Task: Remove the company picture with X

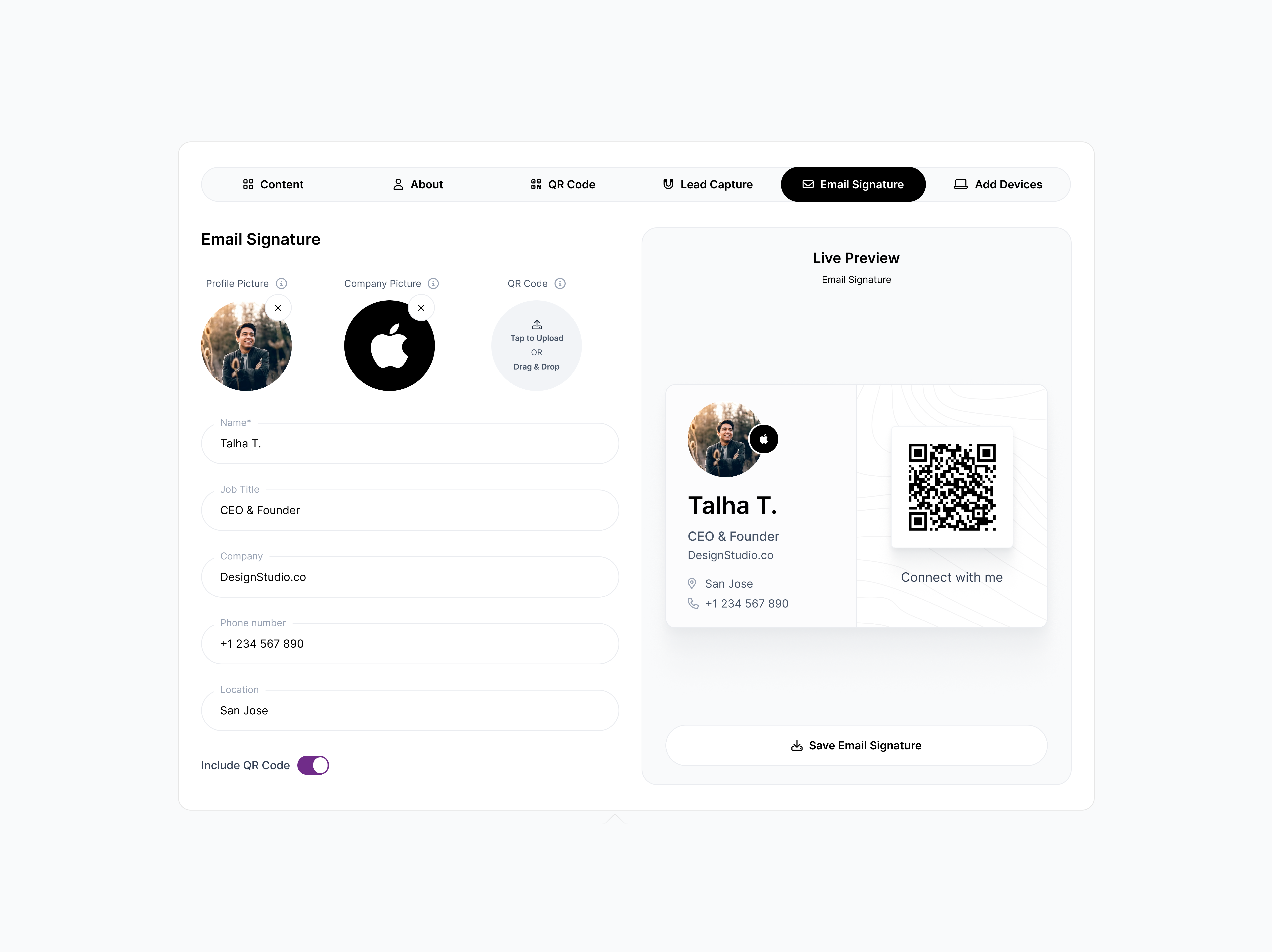Action: pos(421,308)
